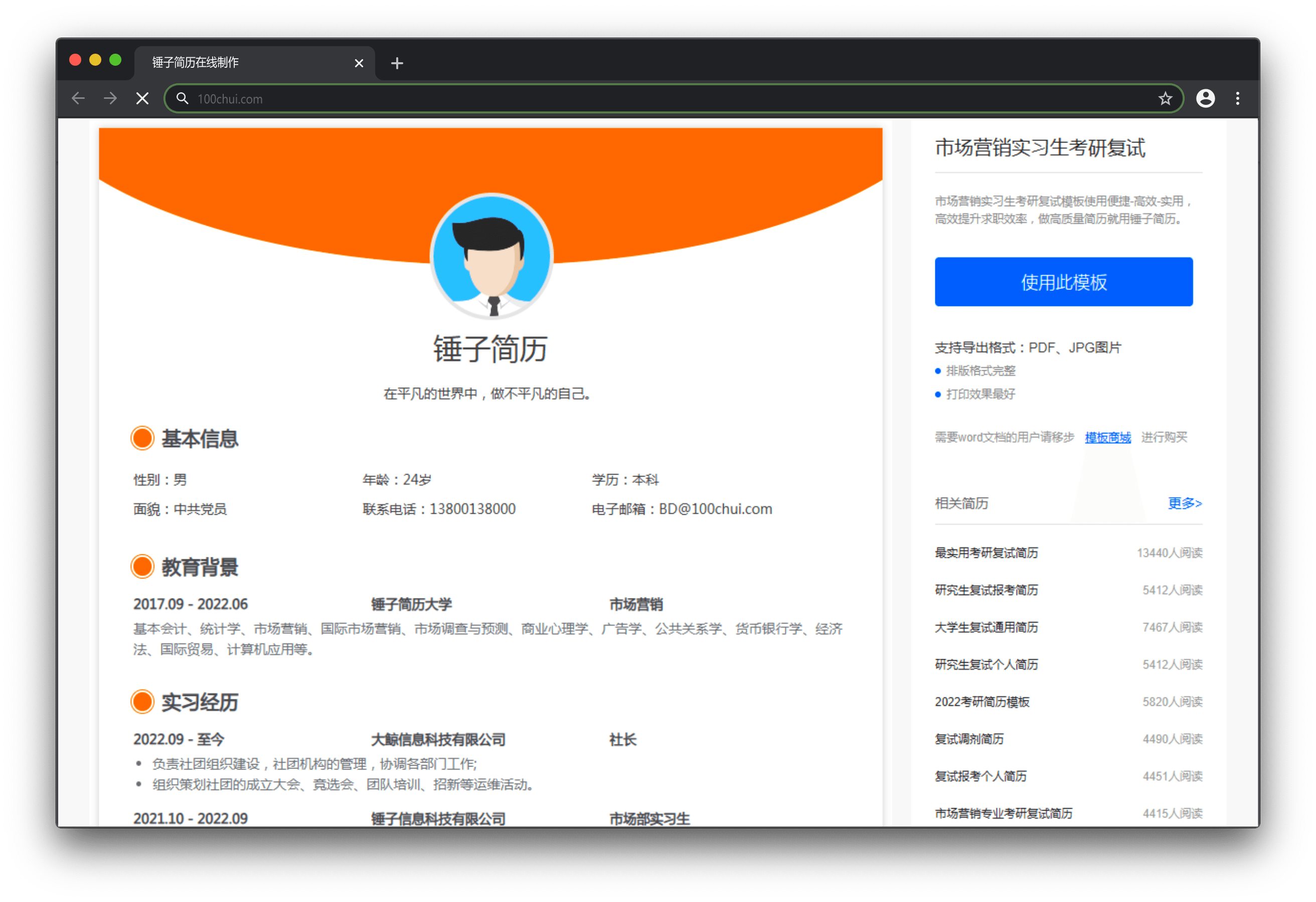Image resolution: width=1316 pixels, height=902 pixels.
Task: Open 研究生复试报考简历 link
Action: [986, 590]
